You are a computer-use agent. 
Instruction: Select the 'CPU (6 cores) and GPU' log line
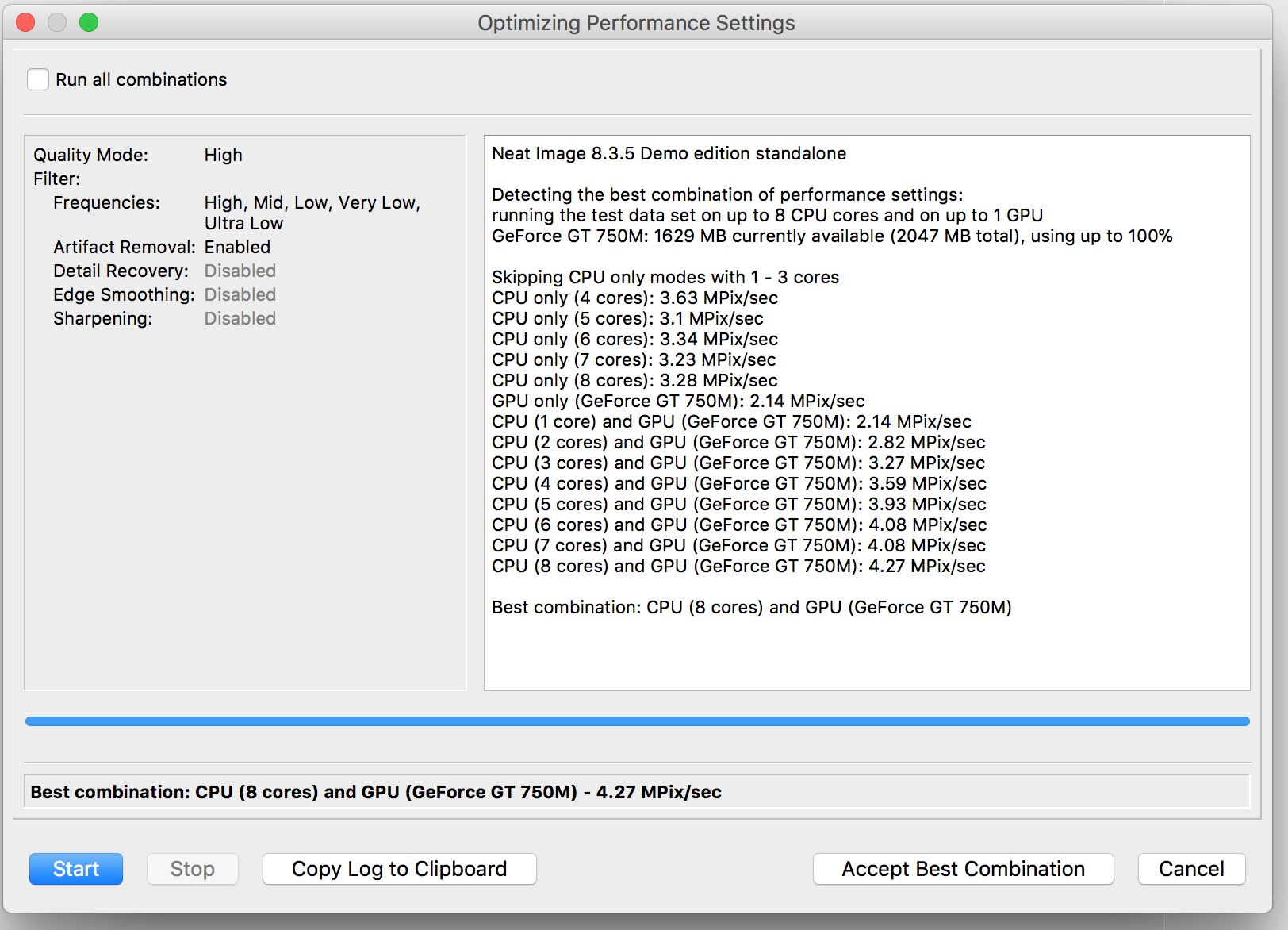[739, 525]
